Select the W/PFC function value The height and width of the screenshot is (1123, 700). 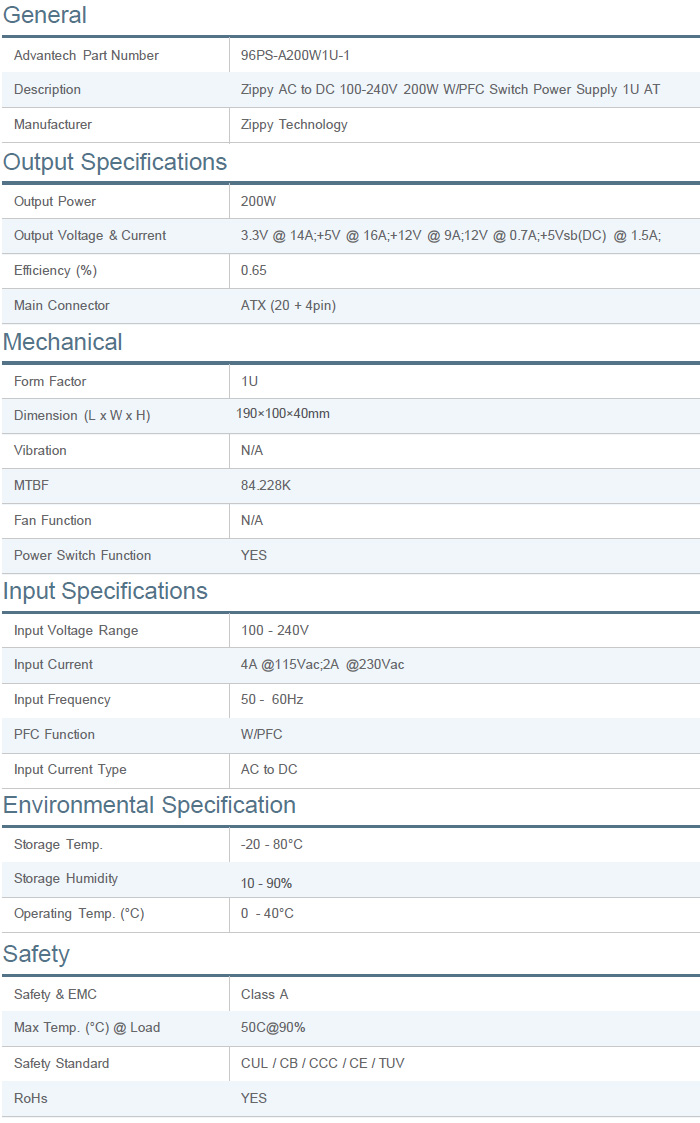coord(262,735)
